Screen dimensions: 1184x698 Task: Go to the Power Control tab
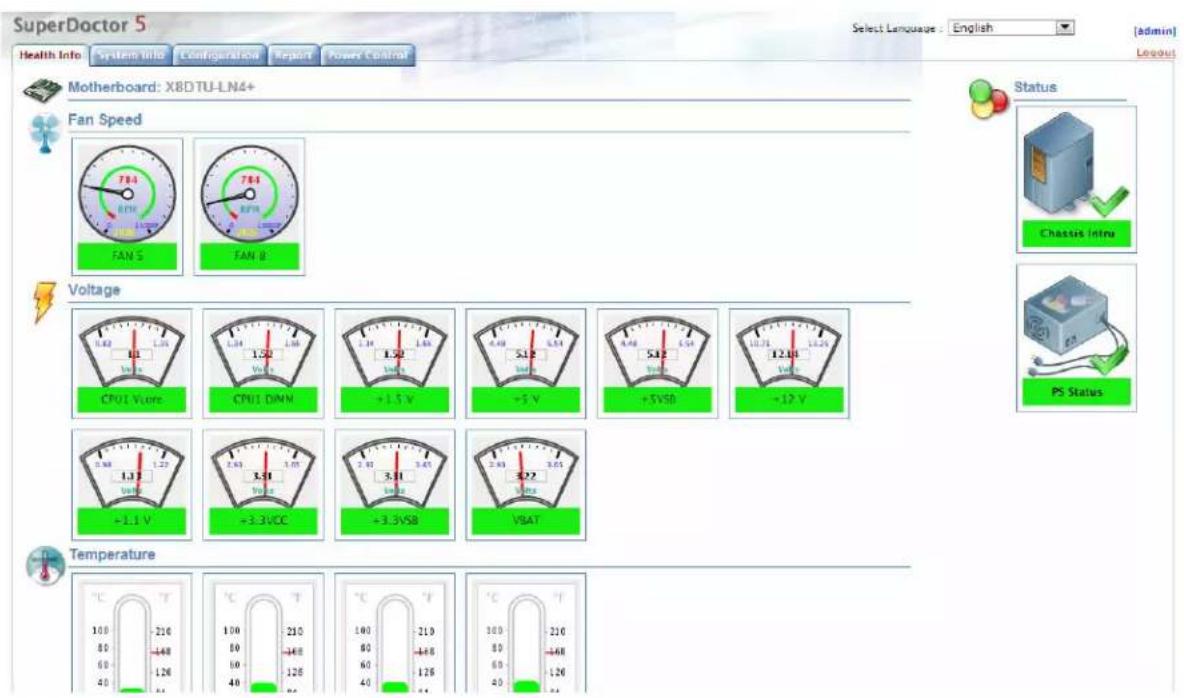tap(368, 55)
